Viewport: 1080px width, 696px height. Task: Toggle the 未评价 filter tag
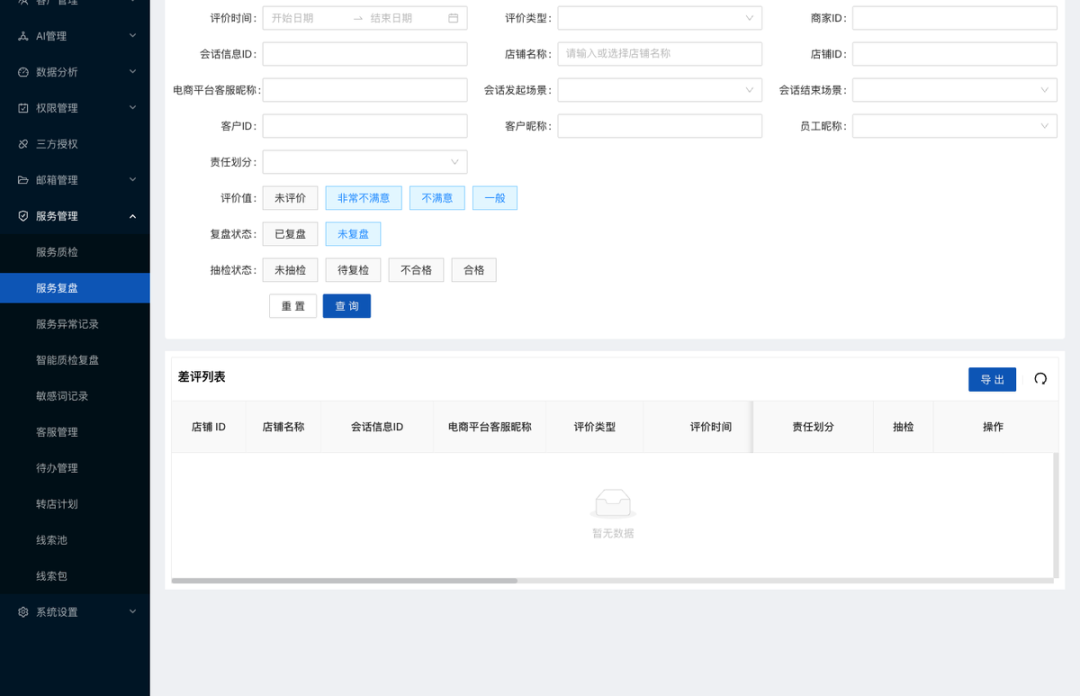coord(290,198)
